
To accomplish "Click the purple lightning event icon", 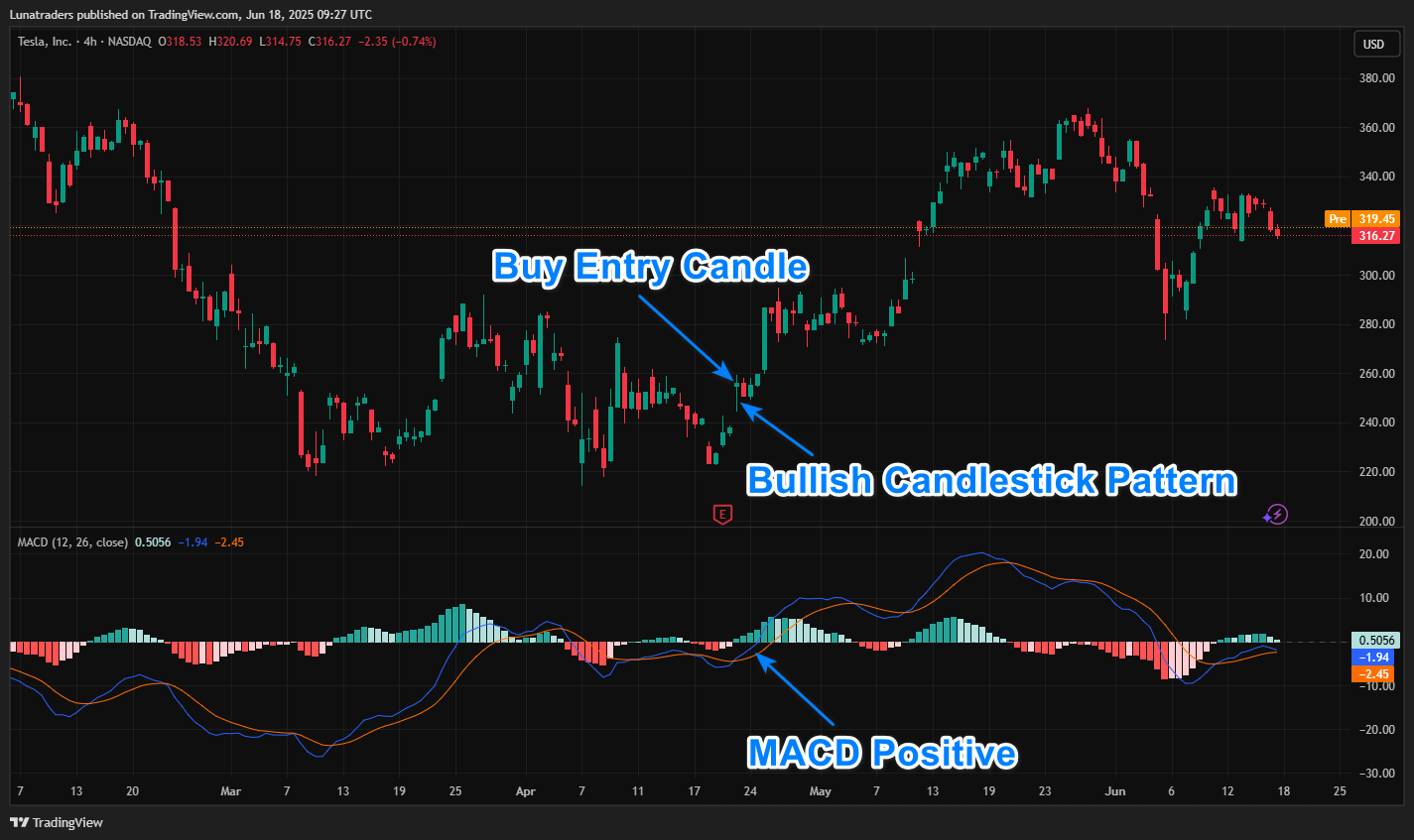I will tap(1276, 514).
